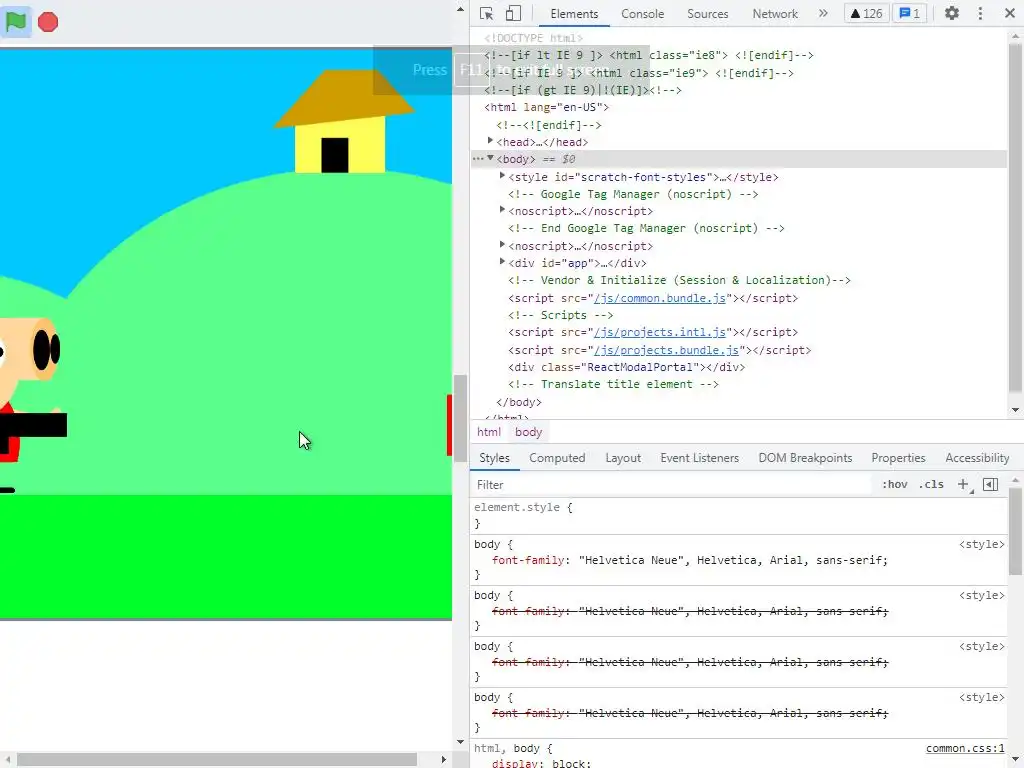
Task: Toggle the computed styles sidebar icon
Action: (990, 484)
